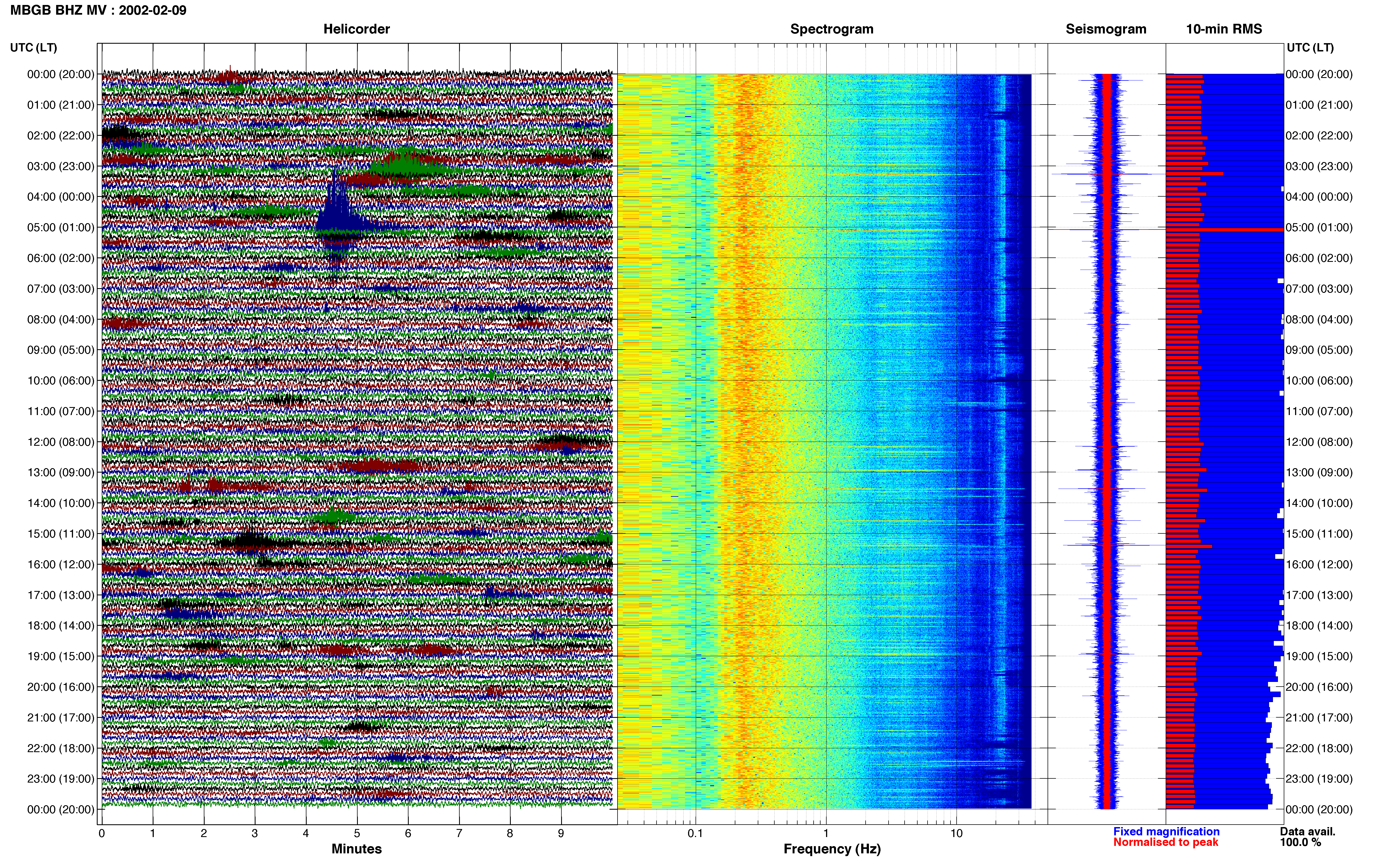Click the left '04:00 (00:00)' time label
This screenshot has height=868, width=1388.
tap(61, 197)
